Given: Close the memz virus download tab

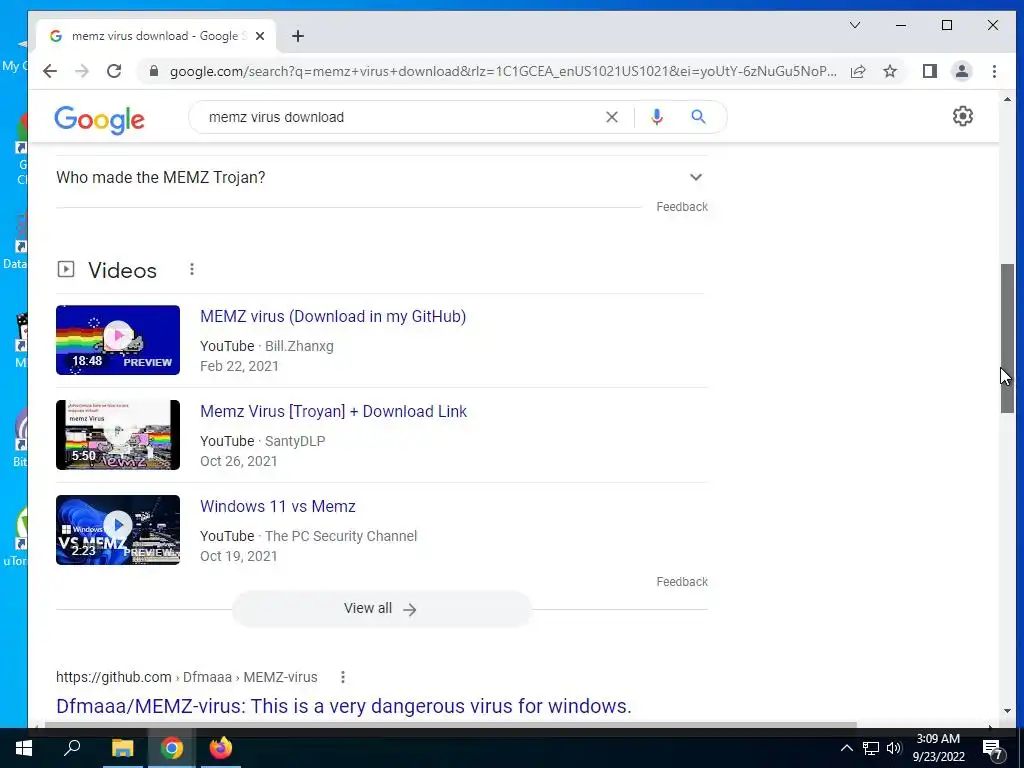Looking at the screenshot, I should pos(260,36).
